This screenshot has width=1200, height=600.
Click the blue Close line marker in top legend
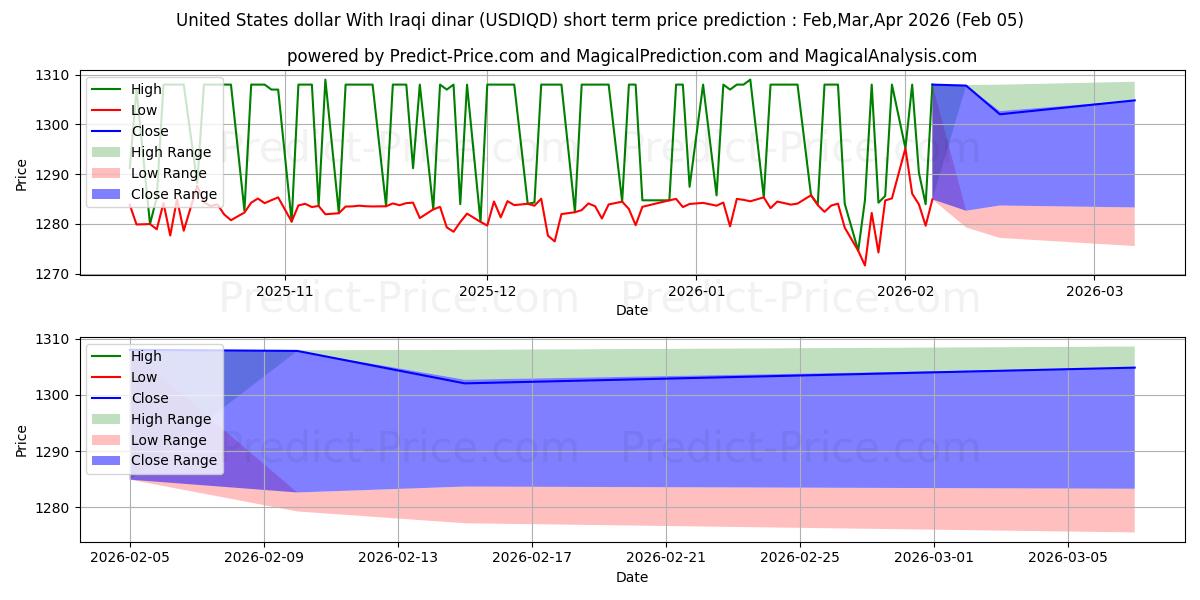[x=109, y=131]
